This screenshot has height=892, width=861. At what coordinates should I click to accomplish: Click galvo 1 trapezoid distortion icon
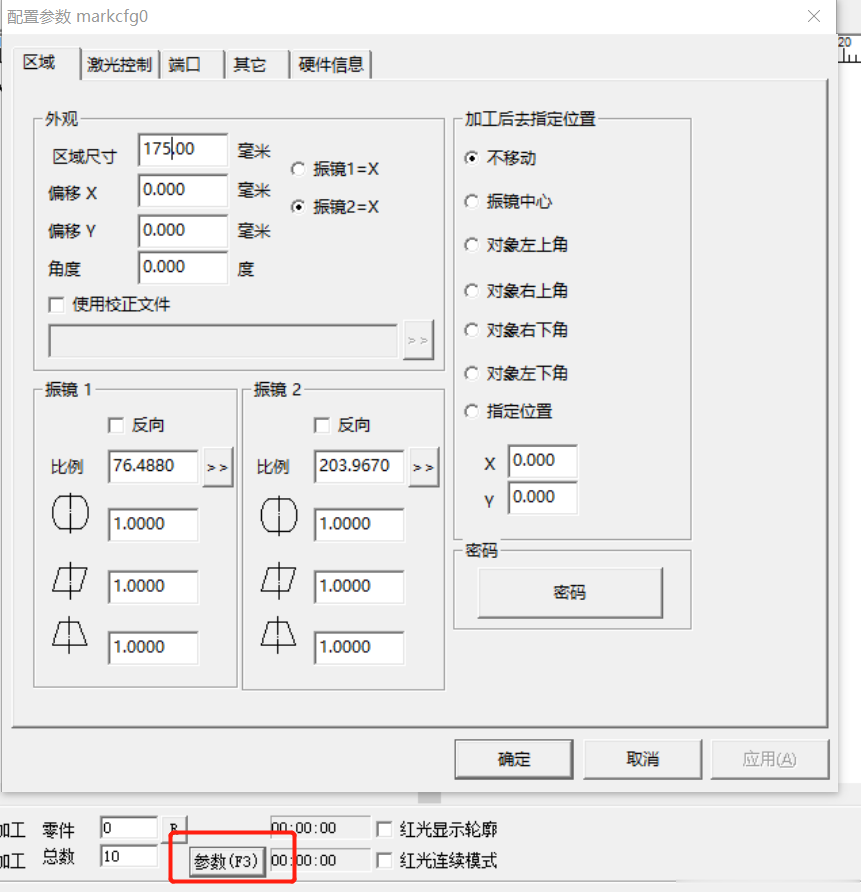point(69,635)
